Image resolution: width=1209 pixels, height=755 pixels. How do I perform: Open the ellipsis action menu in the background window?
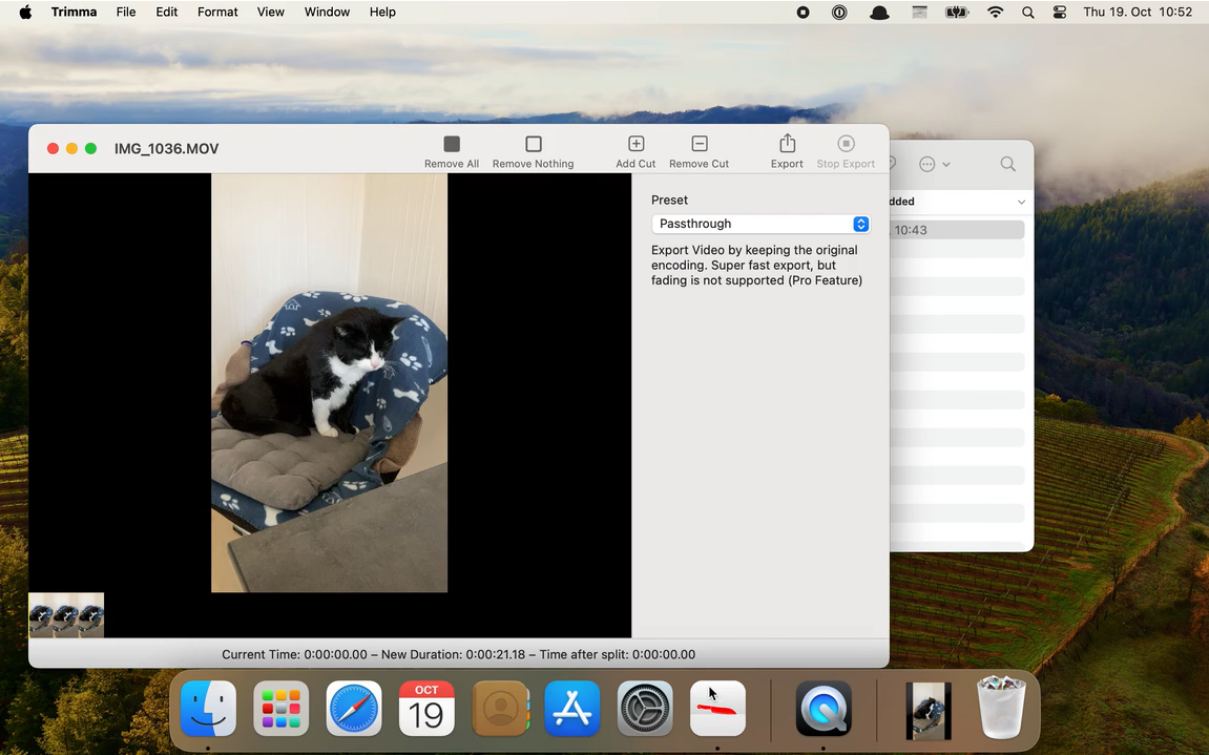point(934,164)
